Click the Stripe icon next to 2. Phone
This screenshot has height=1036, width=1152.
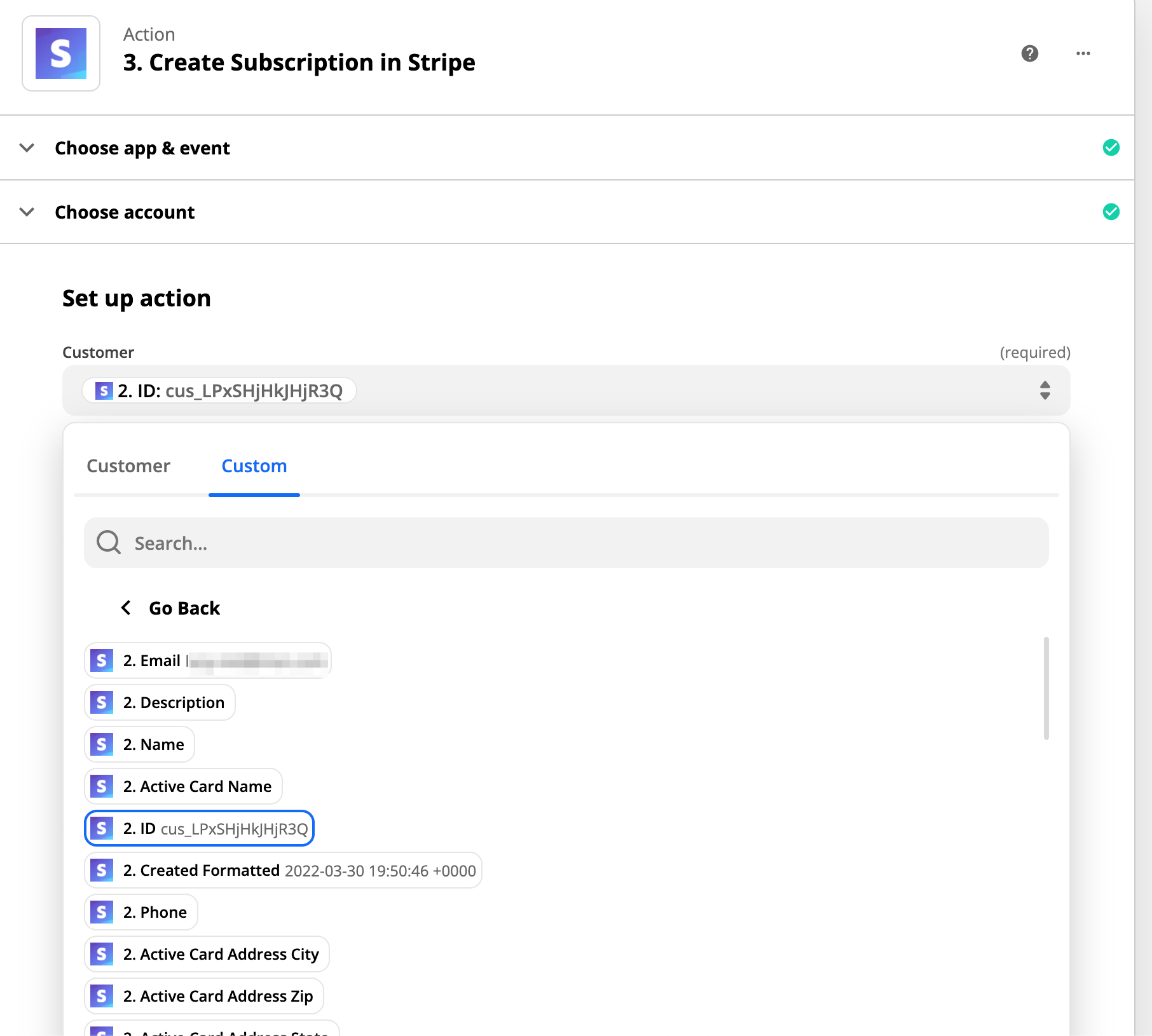point(102,912)
